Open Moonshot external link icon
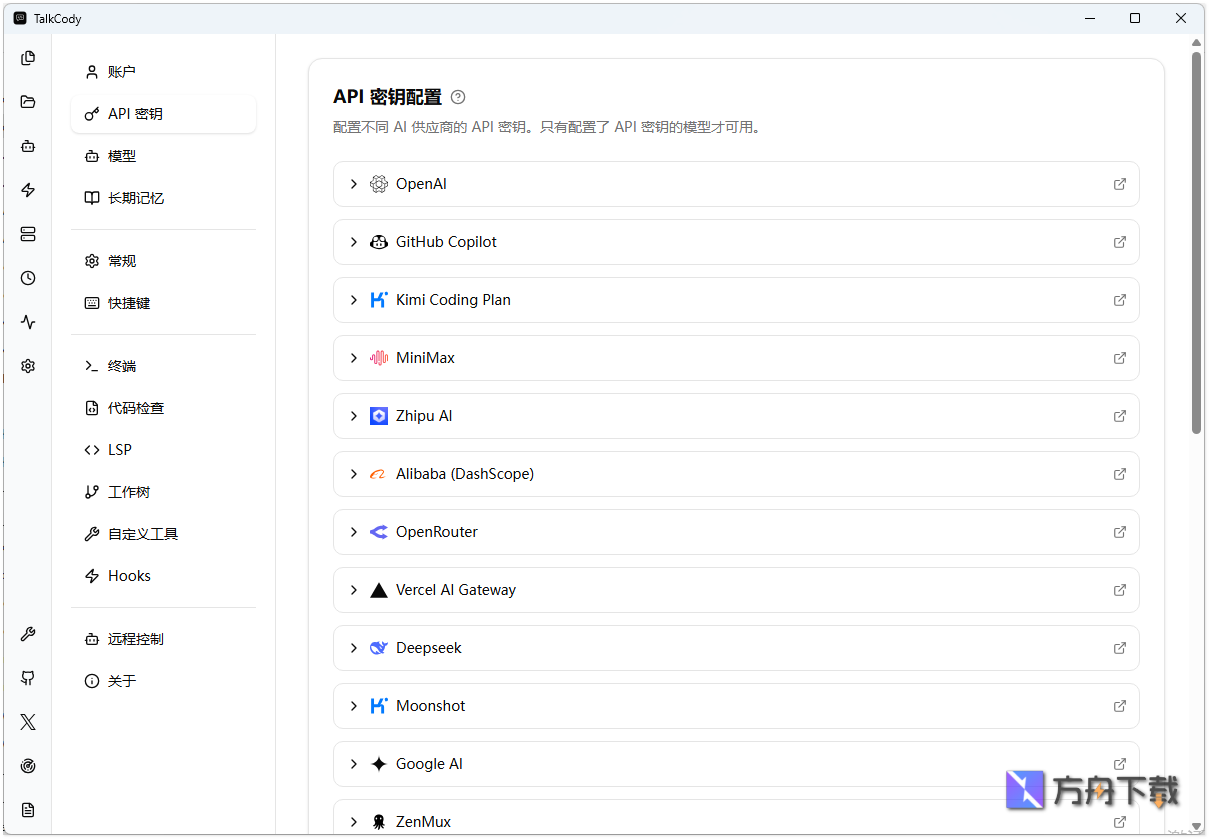This screenshot has width=1209, height=839. (x=1120, y=706)
